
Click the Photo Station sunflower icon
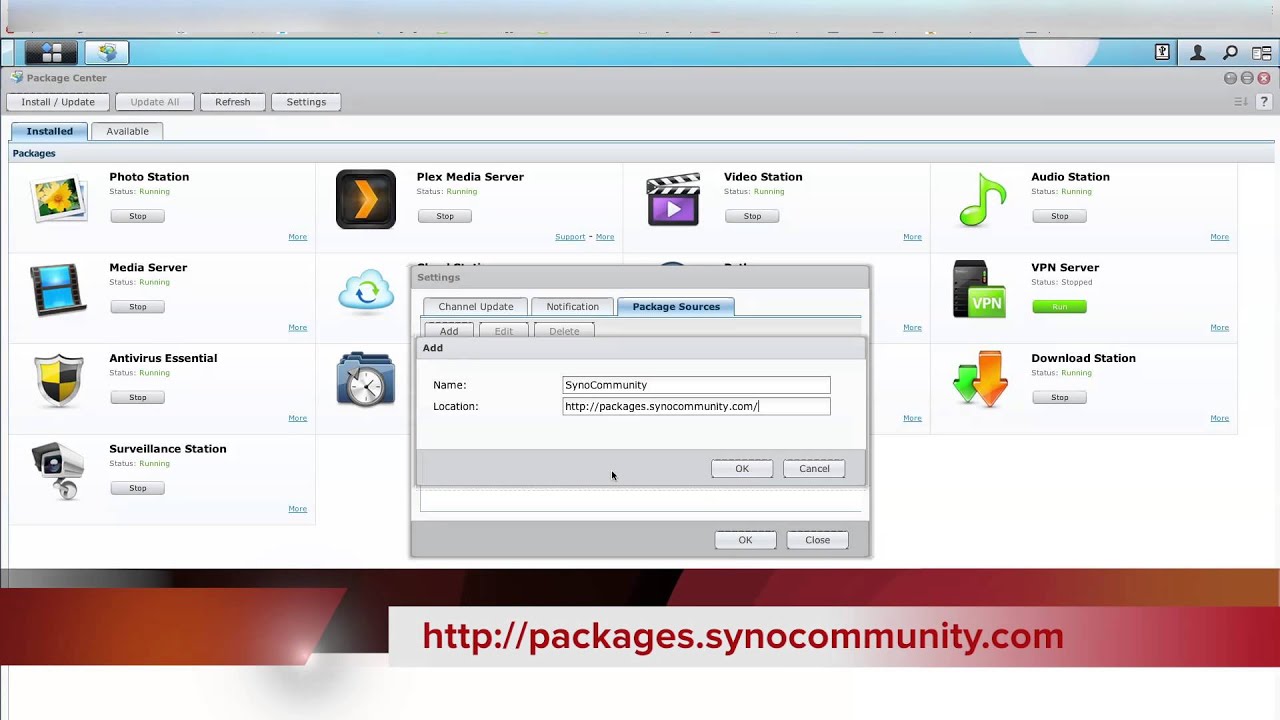point(58,200)
